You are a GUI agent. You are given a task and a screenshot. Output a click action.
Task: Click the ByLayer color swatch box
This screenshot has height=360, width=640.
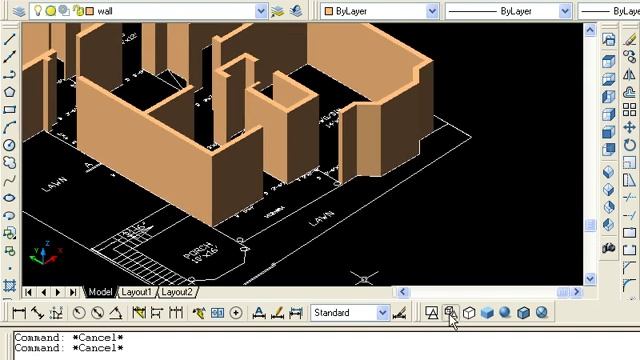coord(329,11)
